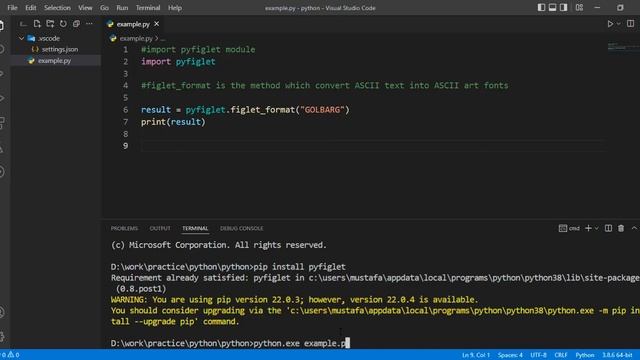This screenshot has height=360, width=640.
Task: Open the Terminal menu
Action: [148, 8]
